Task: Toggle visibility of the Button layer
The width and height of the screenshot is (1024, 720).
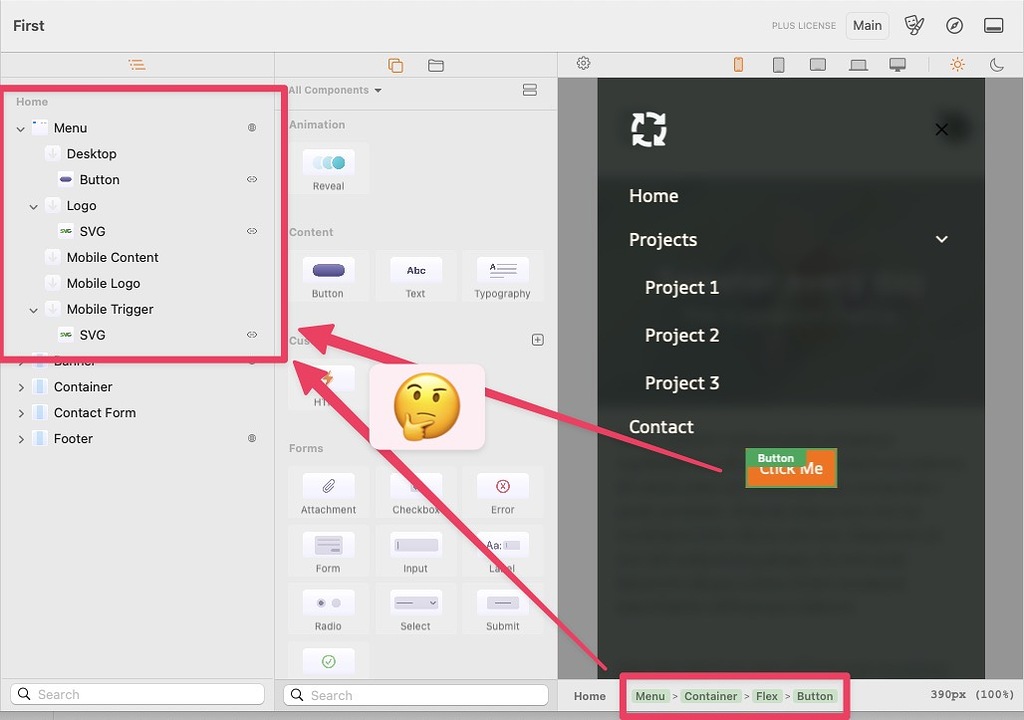Action: coord(252,179)
